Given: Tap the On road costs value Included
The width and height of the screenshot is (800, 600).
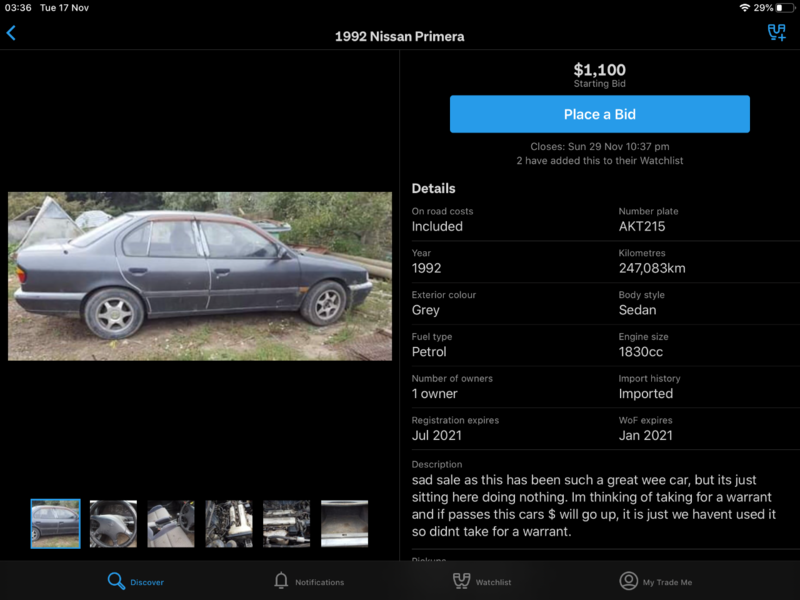Looking at the screenshot, I should [437, 227].
